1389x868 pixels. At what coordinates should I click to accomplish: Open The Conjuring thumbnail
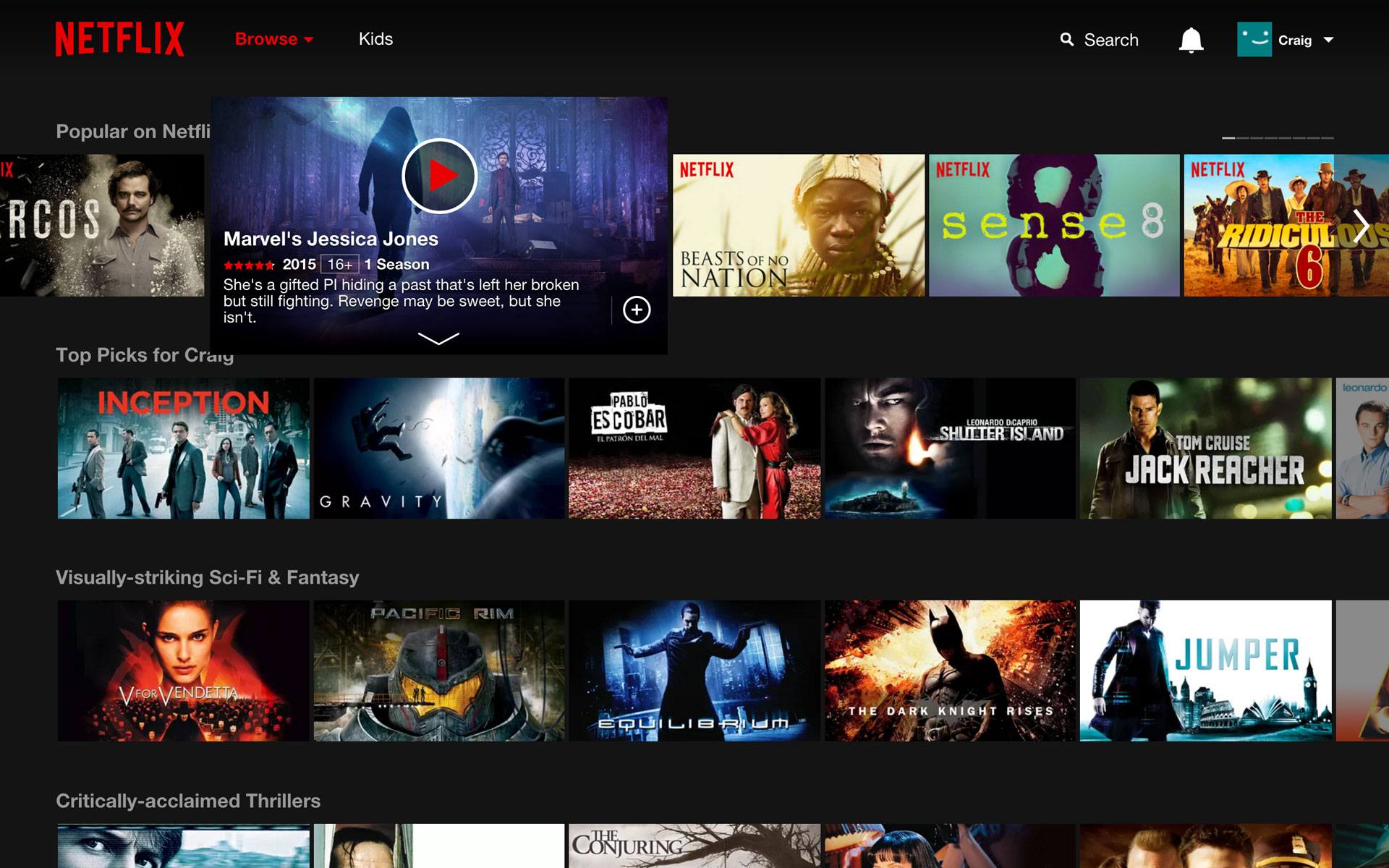[694, 846]
